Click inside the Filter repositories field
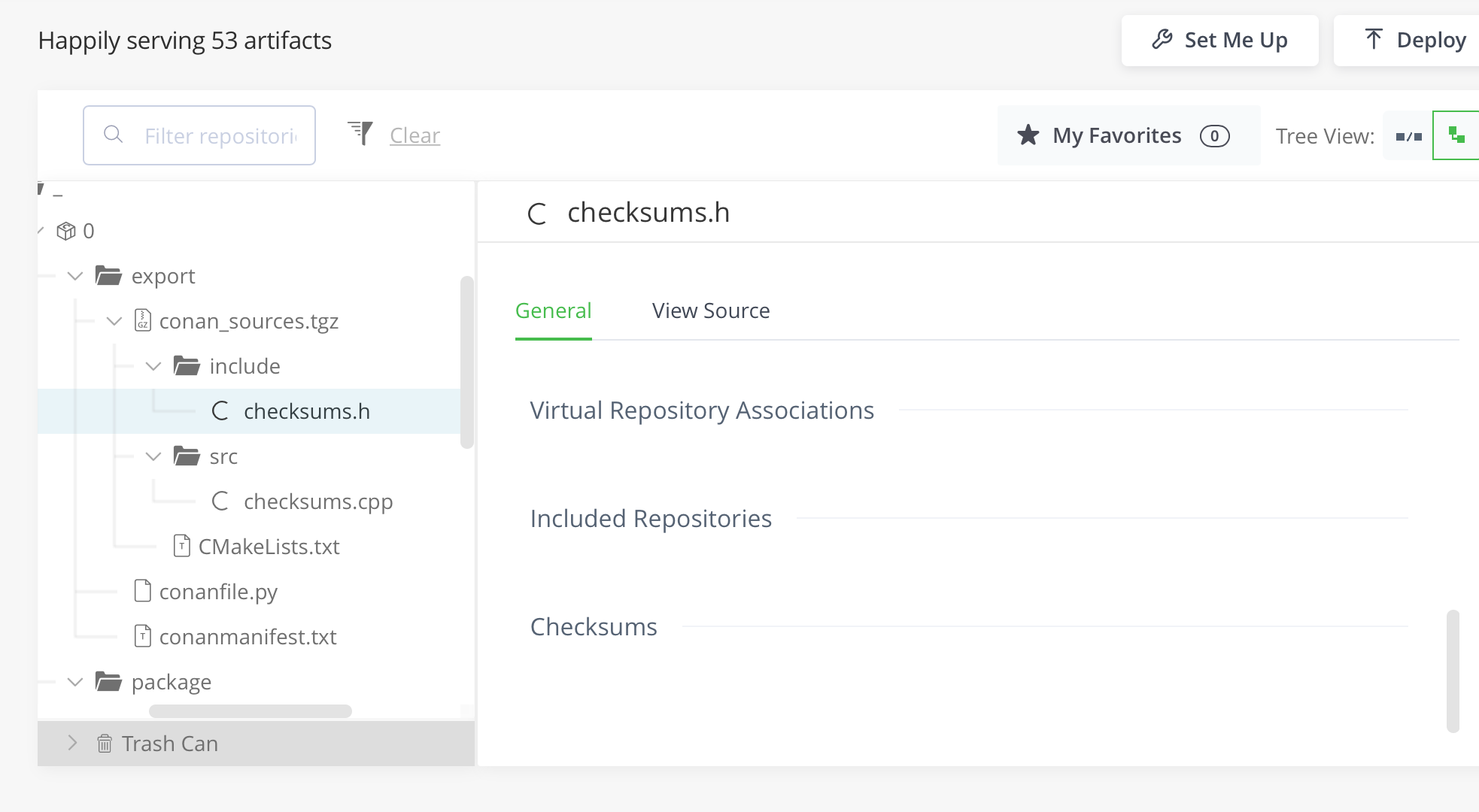 pos(218,135)
